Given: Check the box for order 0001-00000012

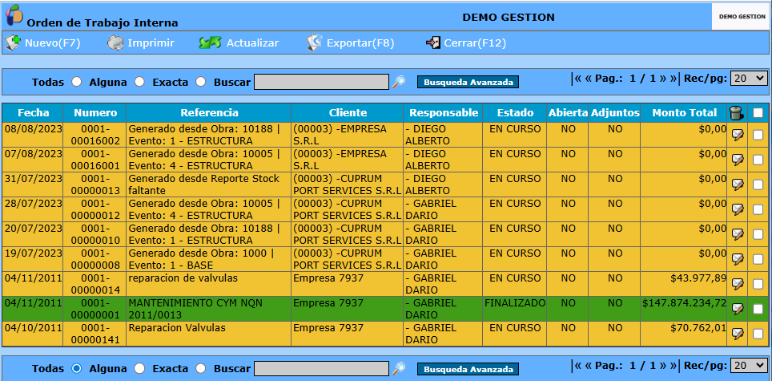Looking at the screenshot, I should point(758,209).
